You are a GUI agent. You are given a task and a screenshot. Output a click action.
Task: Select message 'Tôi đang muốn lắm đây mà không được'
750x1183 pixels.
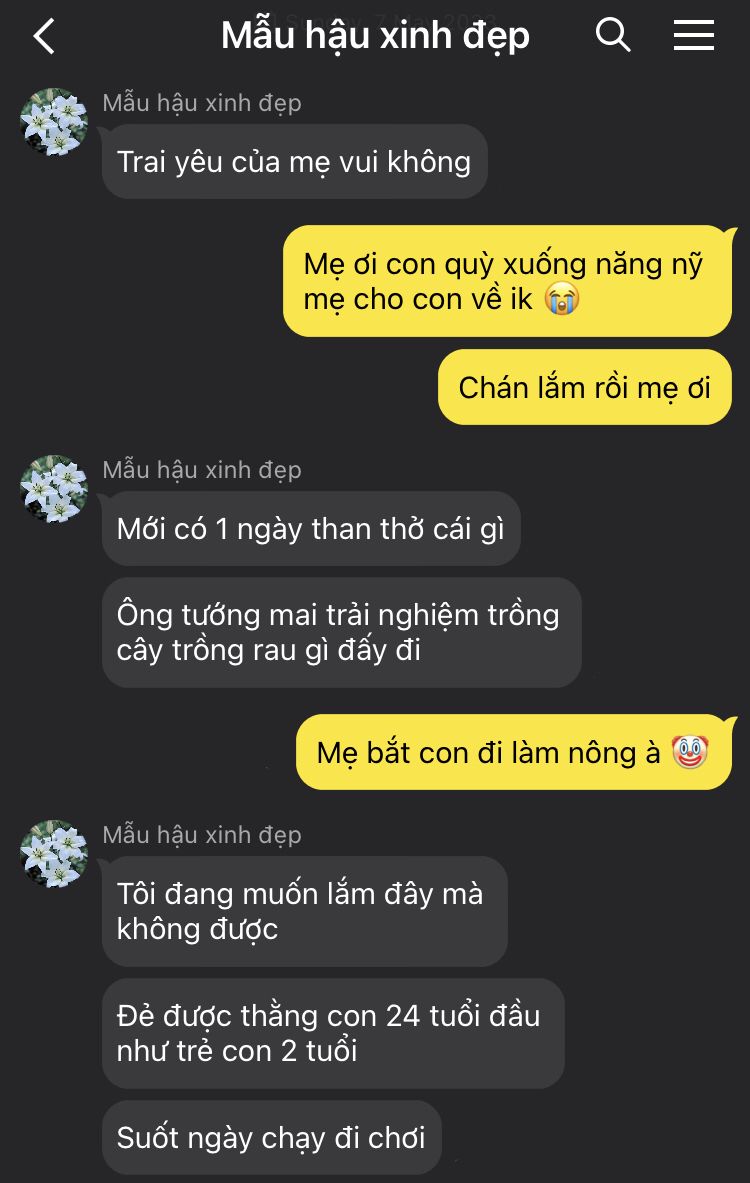[305, 911]
